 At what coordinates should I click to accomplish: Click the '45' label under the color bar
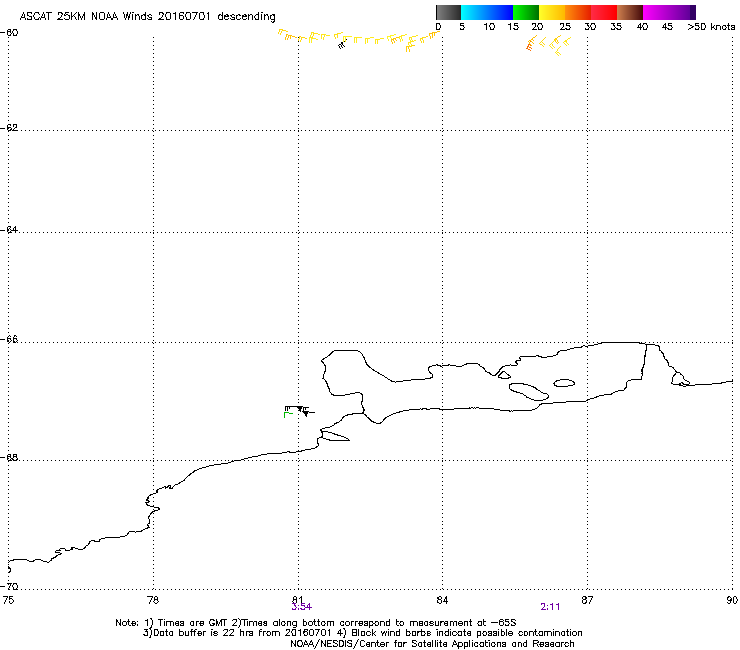(667, 27)
